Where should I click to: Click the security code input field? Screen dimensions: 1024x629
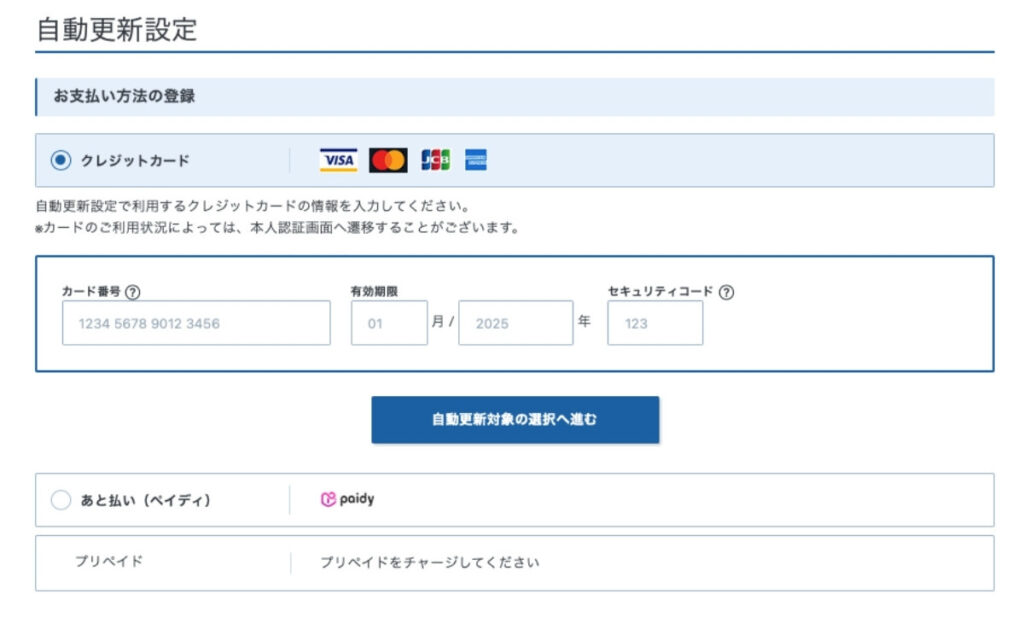[x=655, y=322]
